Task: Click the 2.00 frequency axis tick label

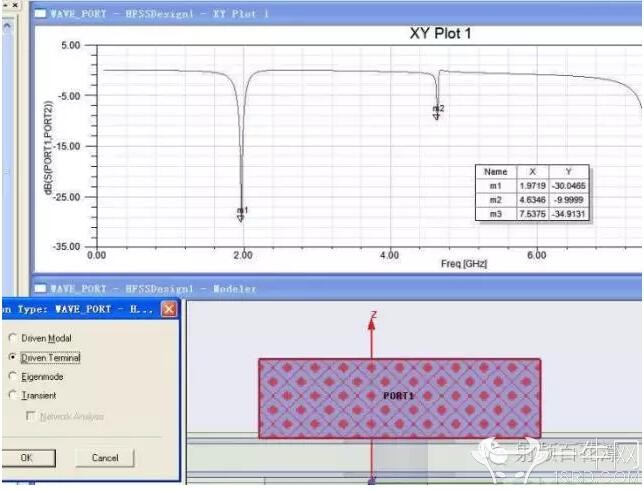Action: pyautogui.click(x=243, y=255)
